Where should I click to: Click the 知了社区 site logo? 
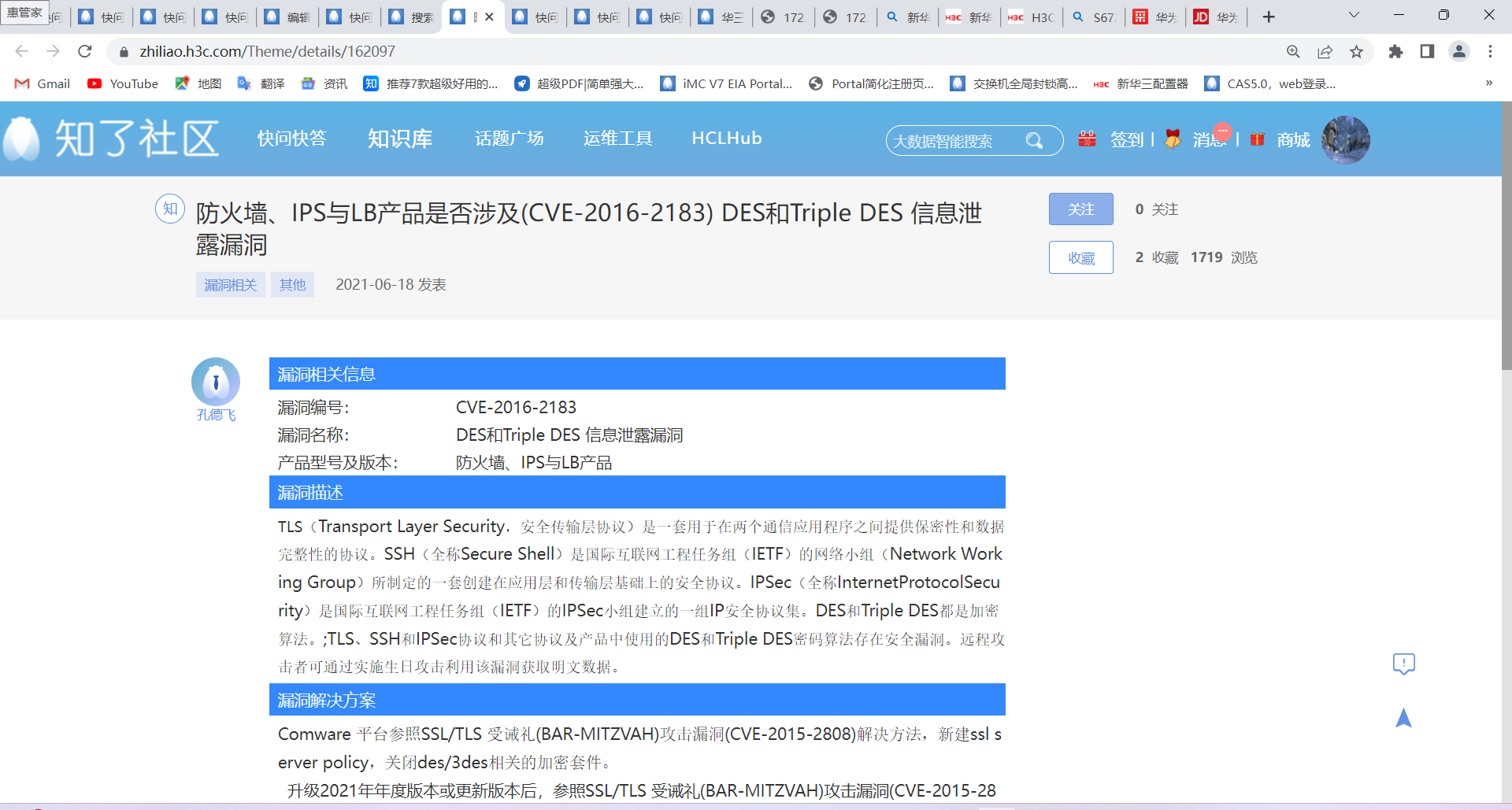[x=111, y=139]
